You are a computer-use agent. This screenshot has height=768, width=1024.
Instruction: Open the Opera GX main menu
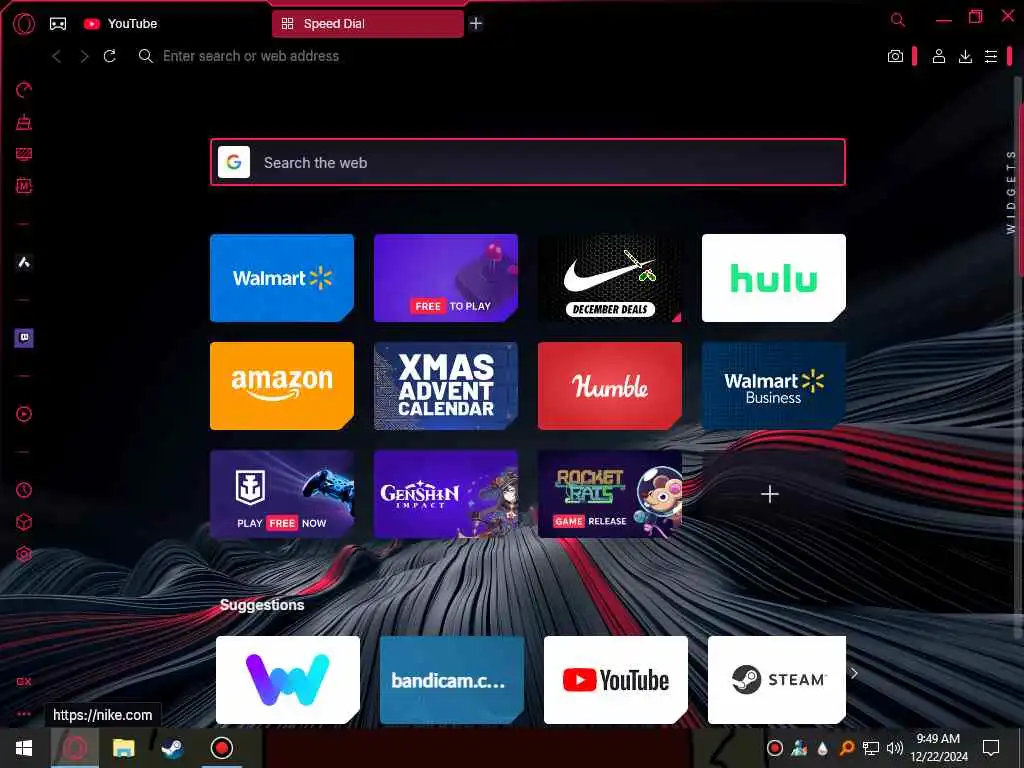(24, 24)
